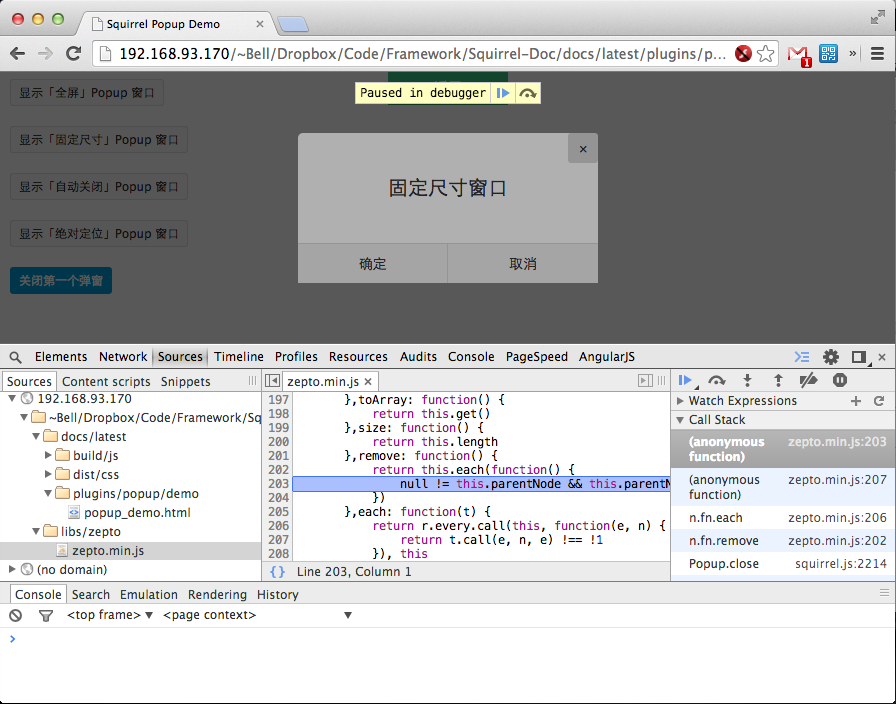Open the Rendering drawer tab
The height and width of the screenshot is (704, 896).
(217, 594)
